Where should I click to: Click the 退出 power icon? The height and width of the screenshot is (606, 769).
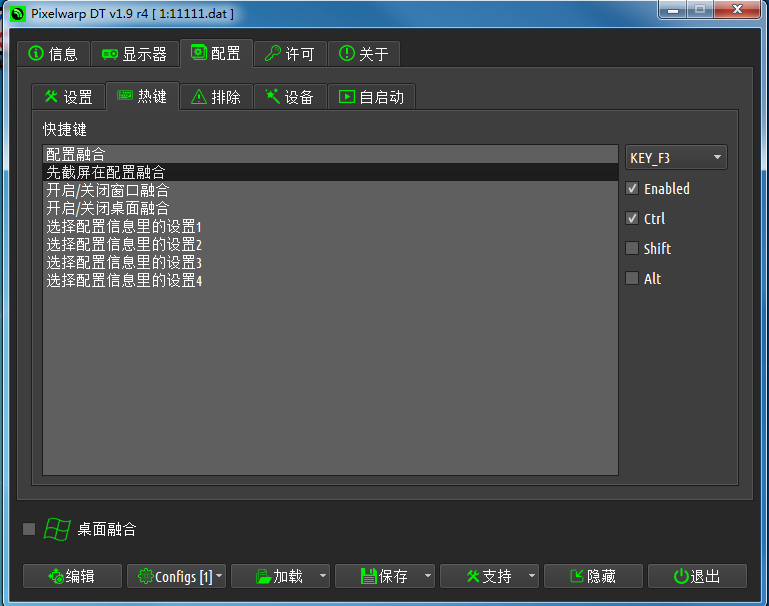pos(681,576)
